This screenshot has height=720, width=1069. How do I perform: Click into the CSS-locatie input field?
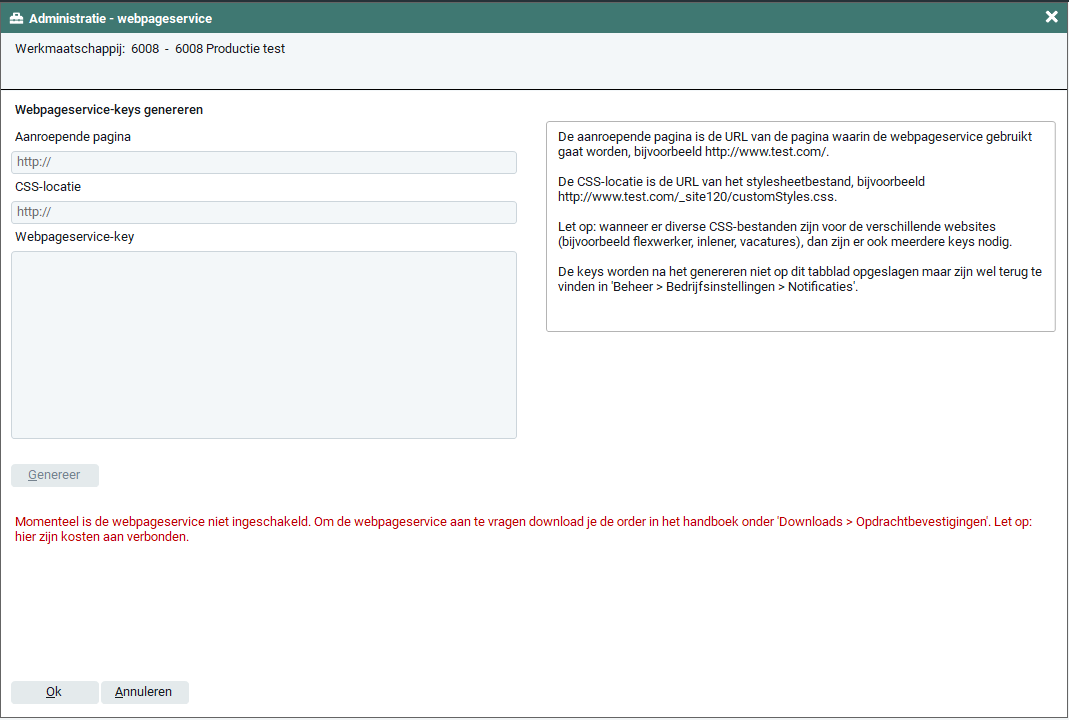click(264, 212)
